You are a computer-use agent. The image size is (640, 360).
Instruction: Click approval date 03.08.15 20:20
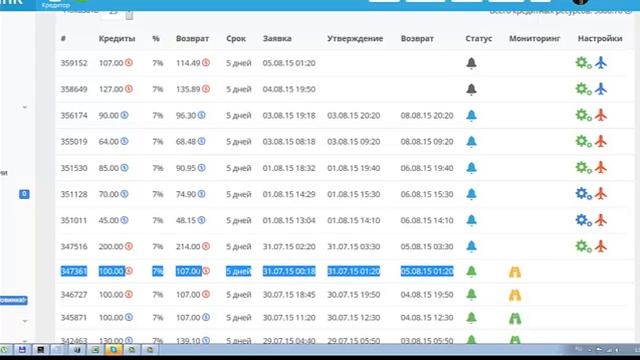tap(353, 116)
